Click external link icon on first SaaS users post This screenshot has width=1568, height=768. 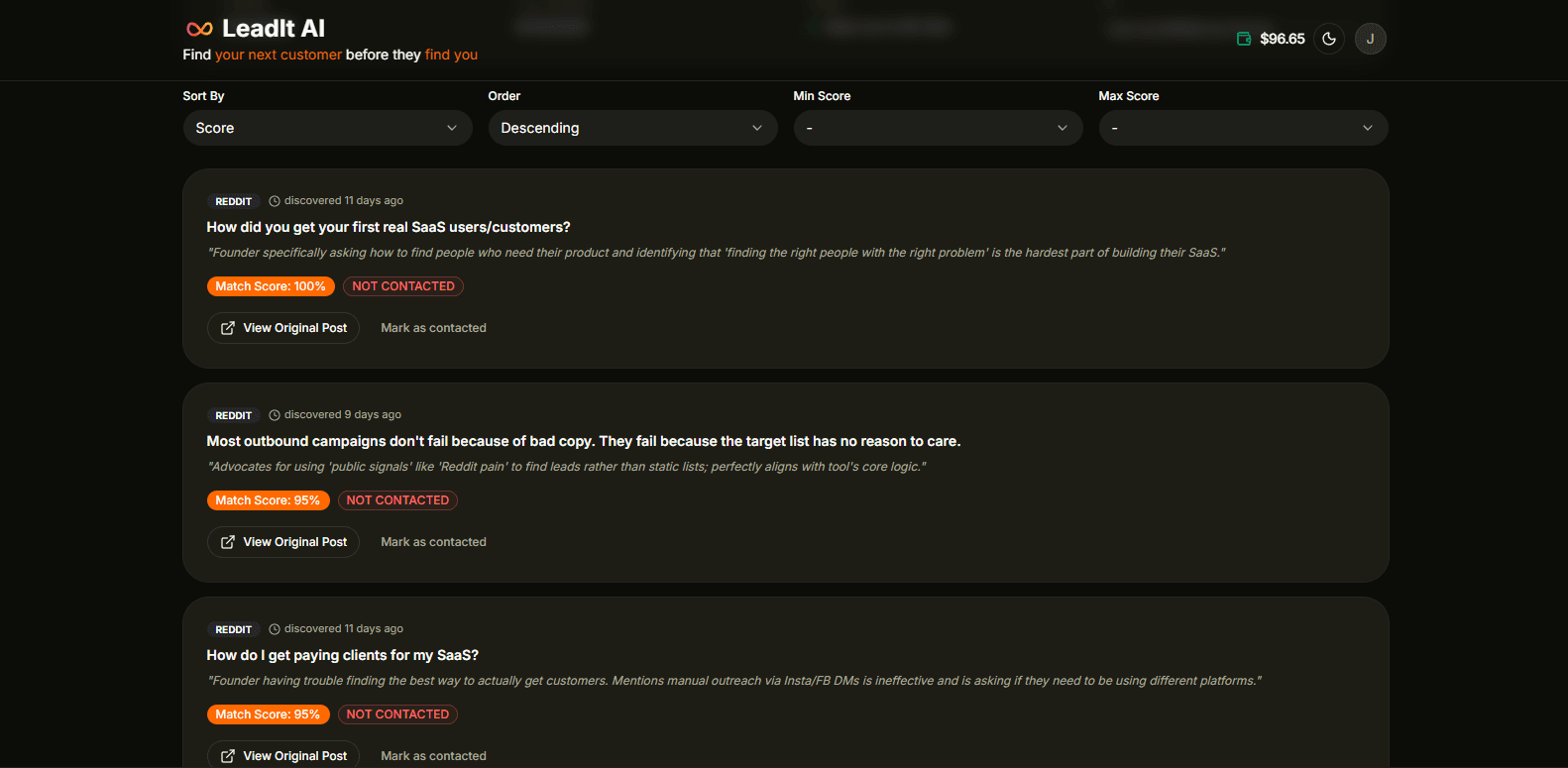click(228, 328)
